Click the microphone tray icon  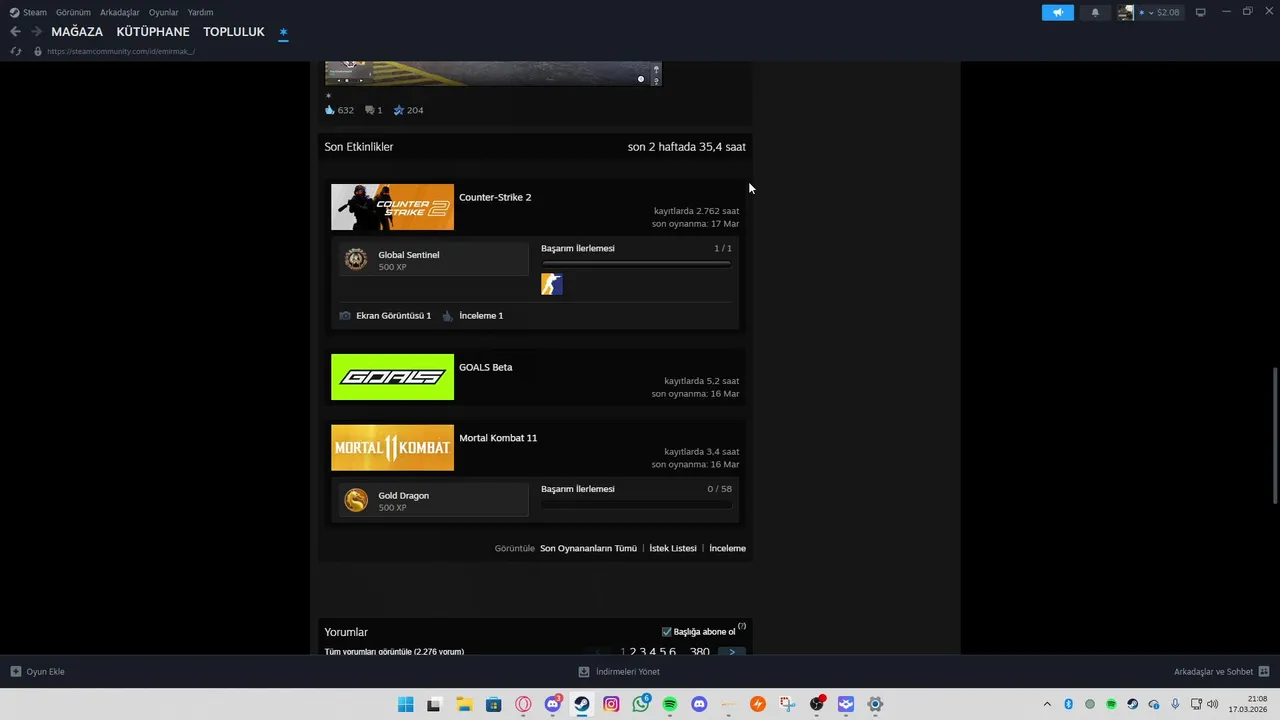click(1176, 704)
